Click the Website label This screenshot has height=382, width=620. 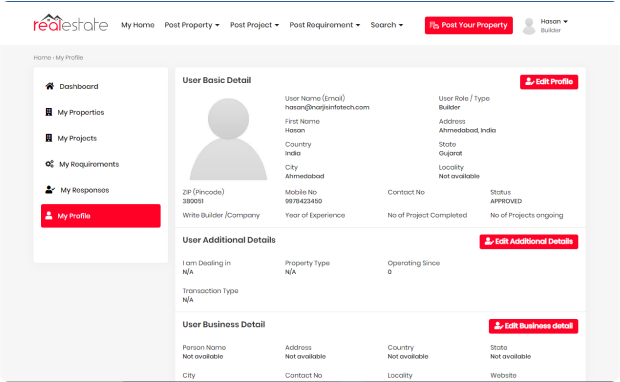click(503, 375)
